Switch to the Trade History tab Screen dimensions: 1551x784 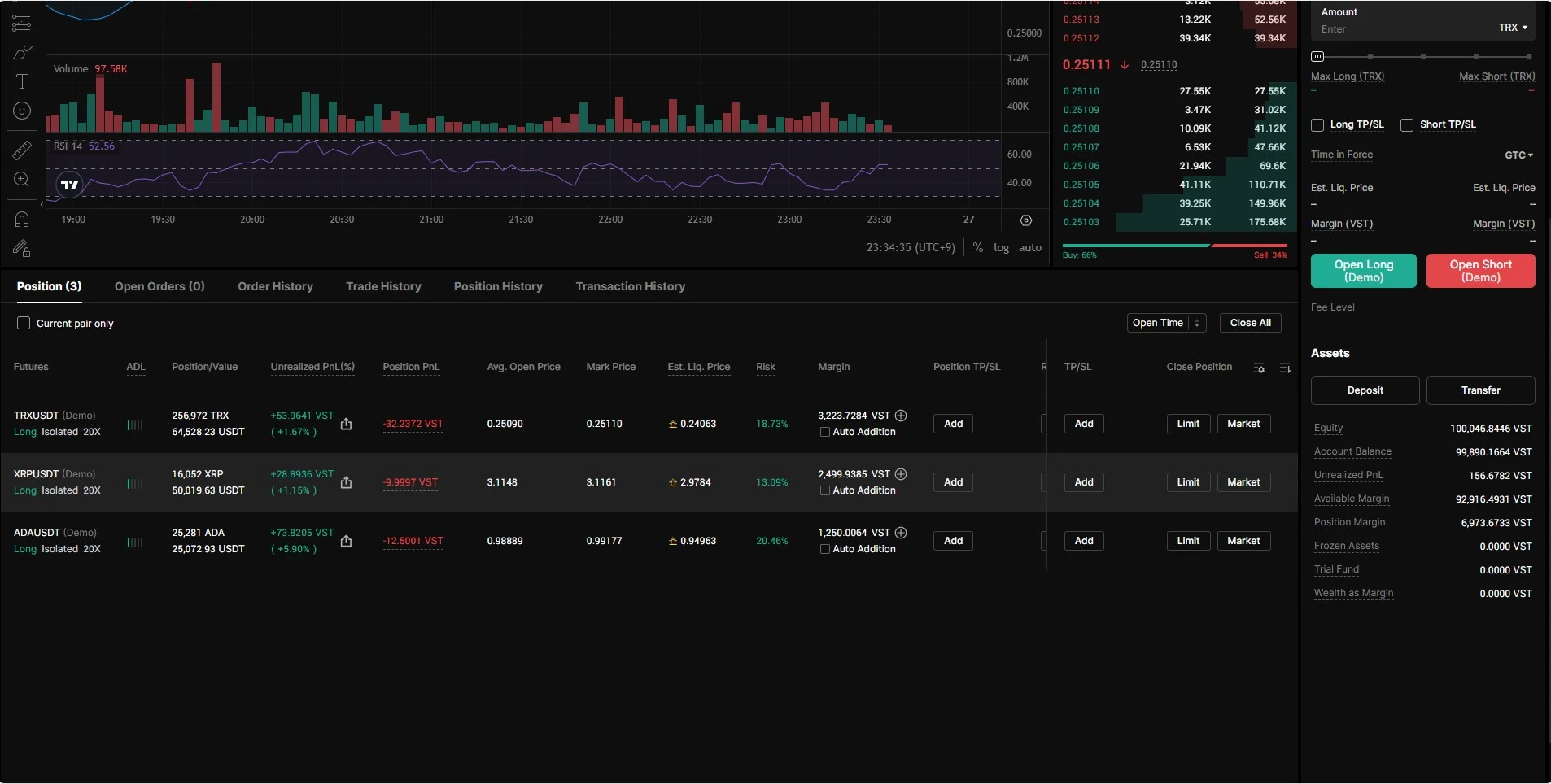(383, 286)
